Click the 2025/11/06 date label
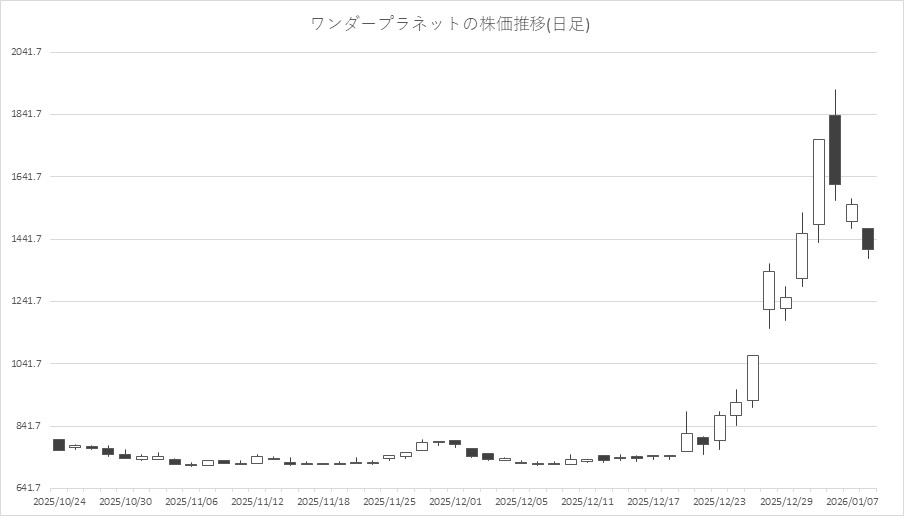This screenshot has height=516, width=904. (x=191, y=501)
